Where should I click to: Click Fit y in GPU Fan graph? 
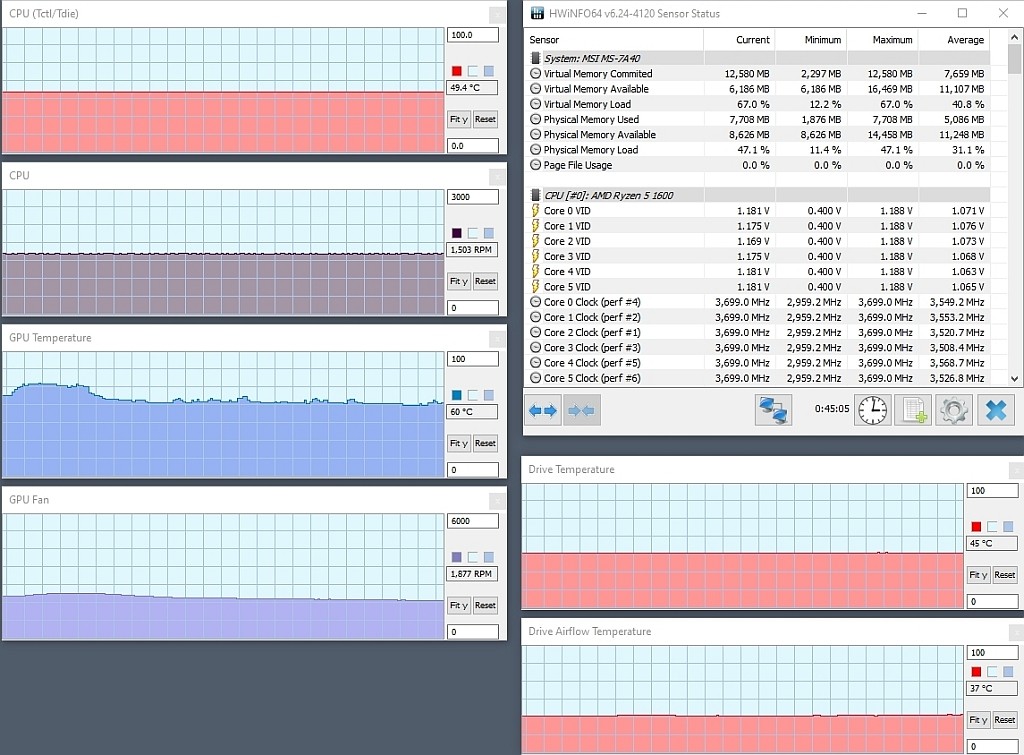point(458,605)
